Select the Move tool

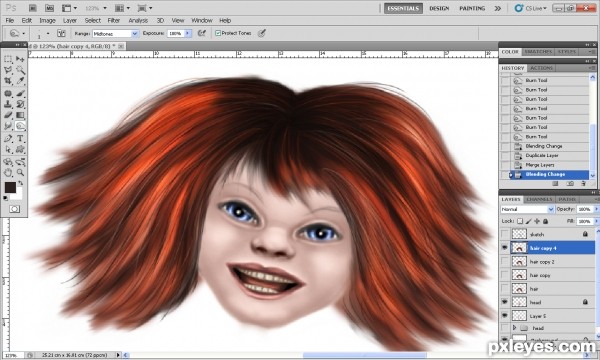click(20, 59)
